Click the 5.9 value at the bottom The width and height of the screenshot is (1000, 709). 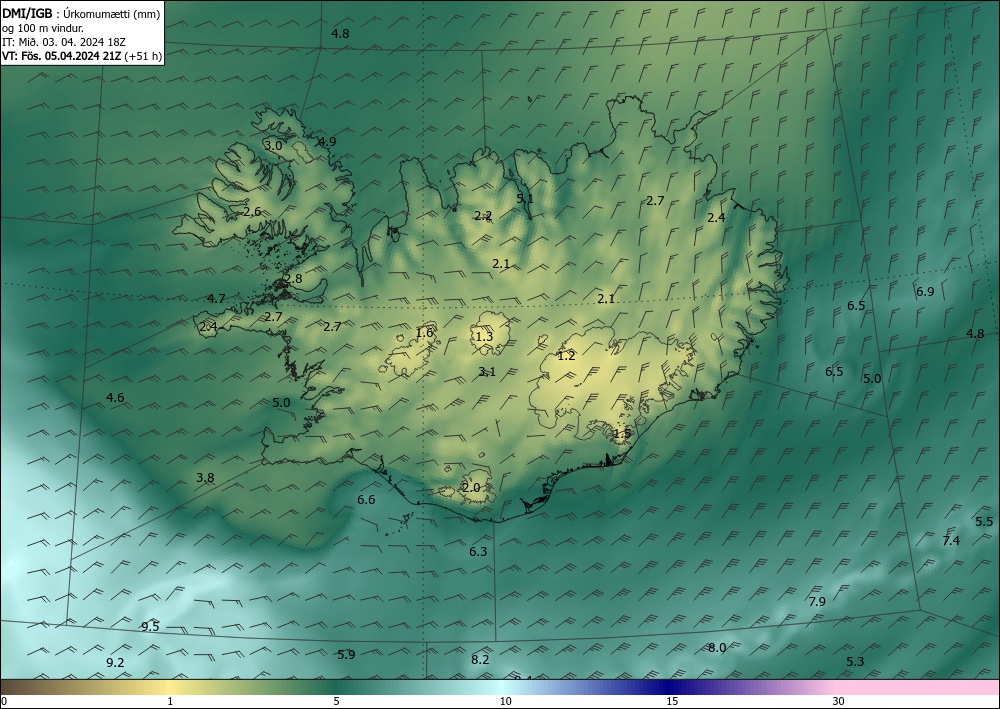point(346,655)
